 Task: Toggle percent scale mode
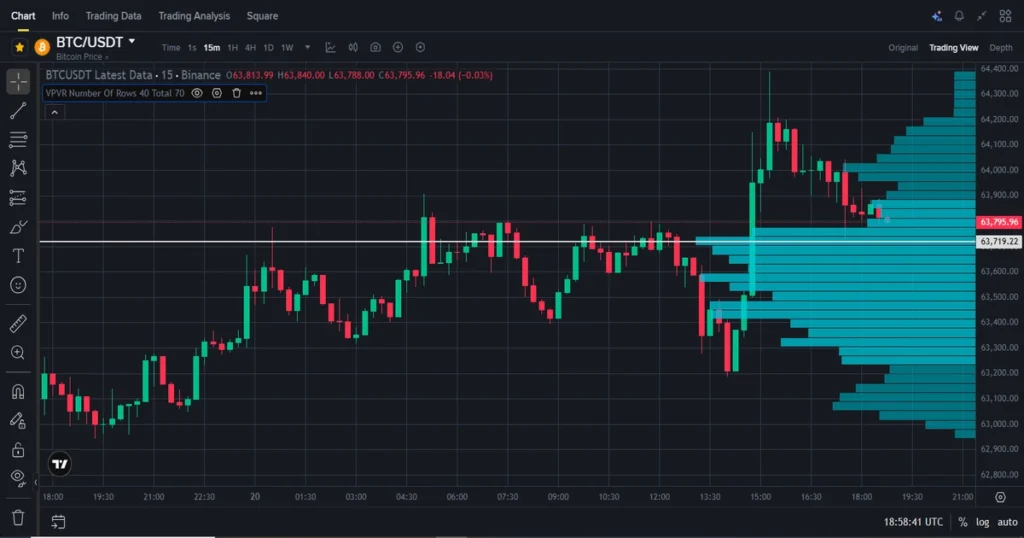(x=963, y=522)
